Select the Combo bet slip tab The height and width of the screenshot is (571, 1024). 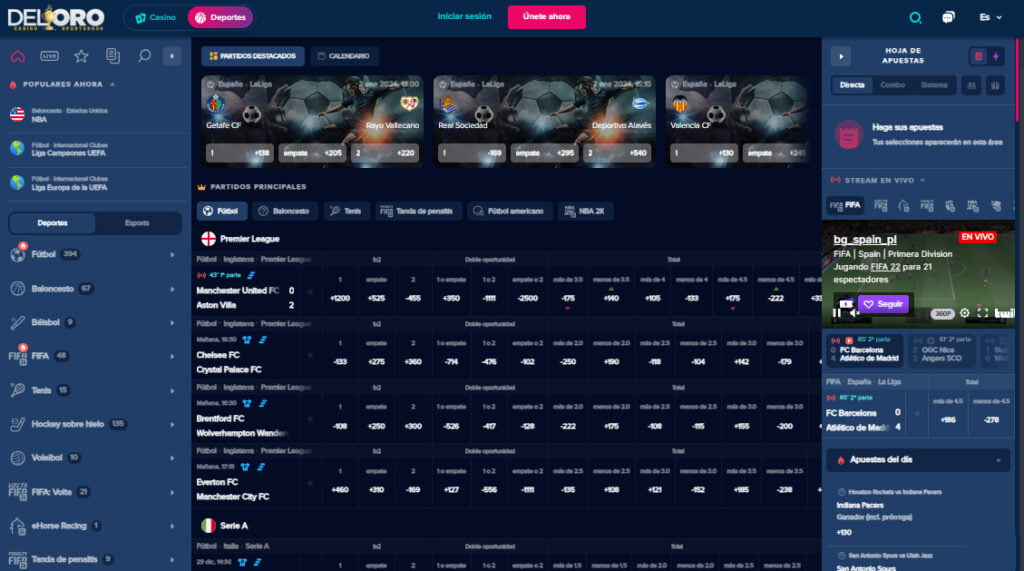892,86
